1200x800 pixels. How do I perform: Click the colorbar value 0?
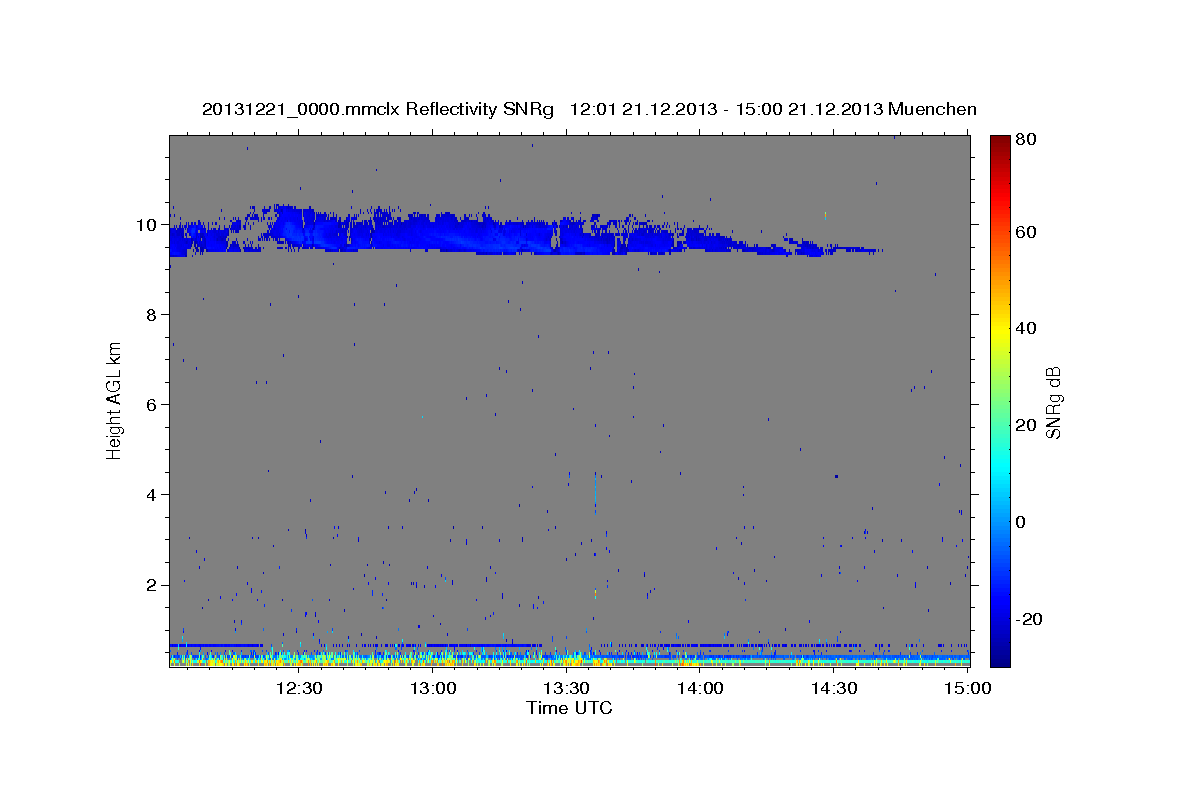1021,522
